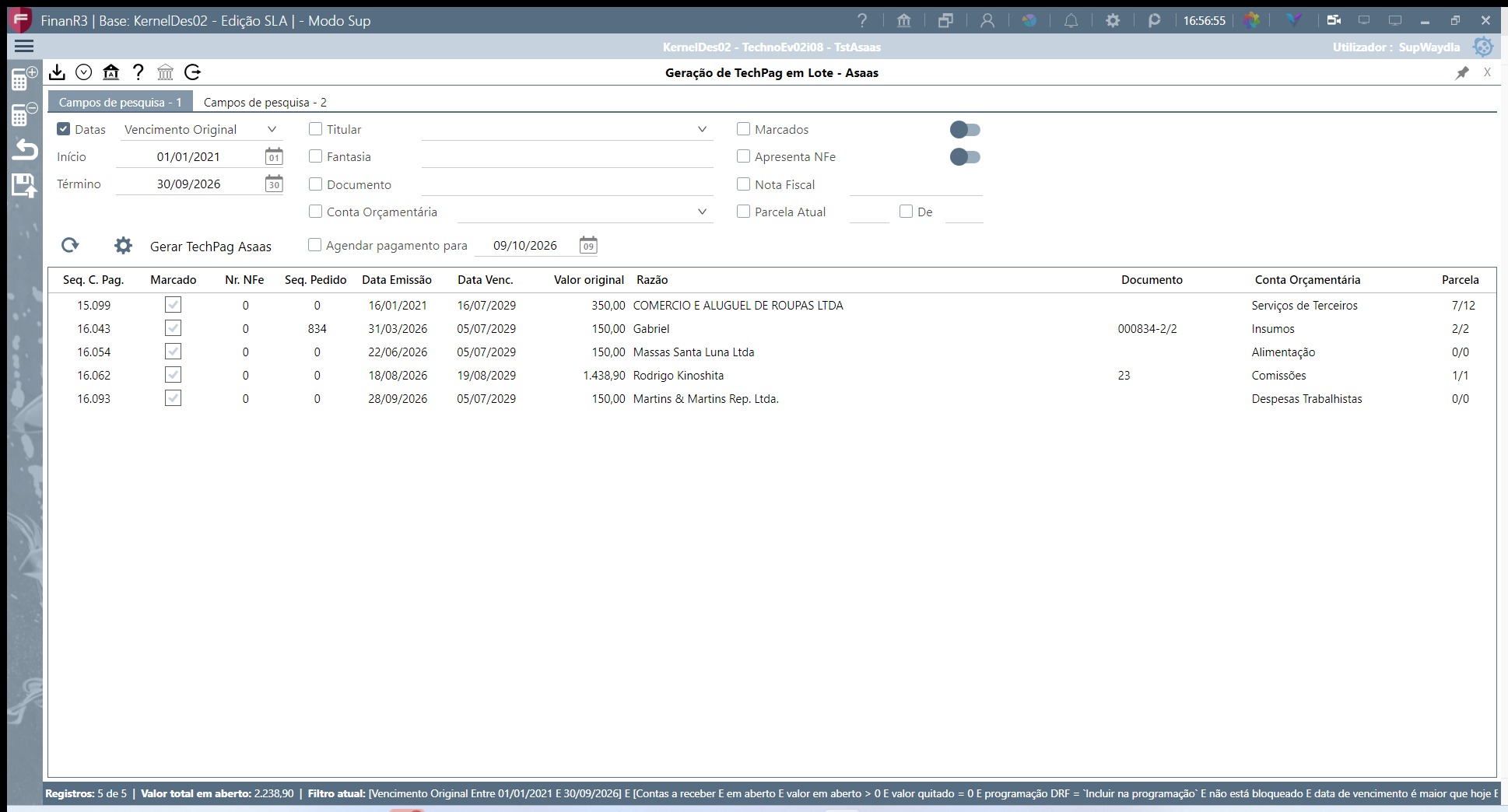This screenshot has height=812, width=1508.
Task: Click the save disk sidebar icon
Action: [24, 186]
